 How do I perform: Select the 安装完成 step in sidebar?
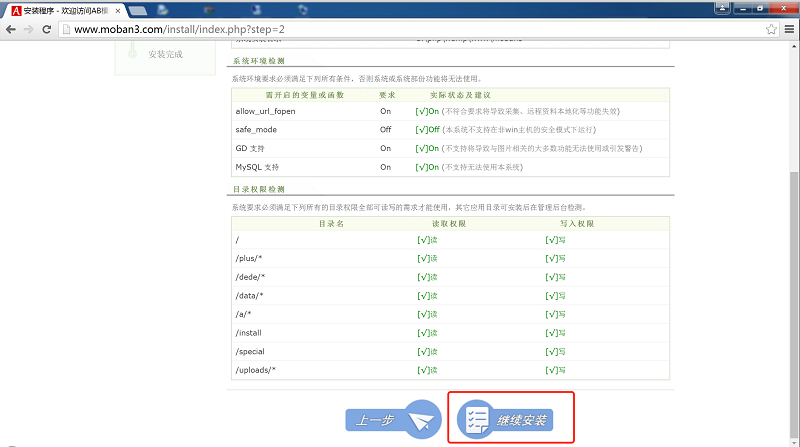click(x=165, y=54)
